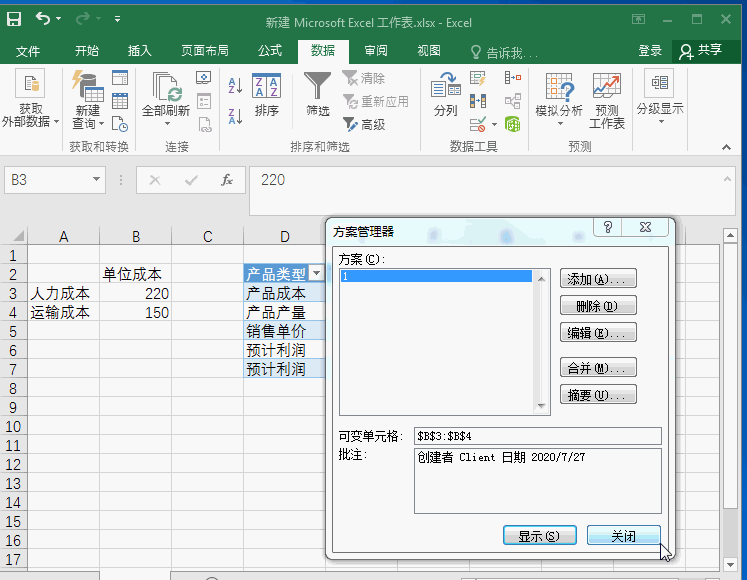
Task: Click the 分列 text to columns icon
Action: pyautogui.click(x=445, y=94)
